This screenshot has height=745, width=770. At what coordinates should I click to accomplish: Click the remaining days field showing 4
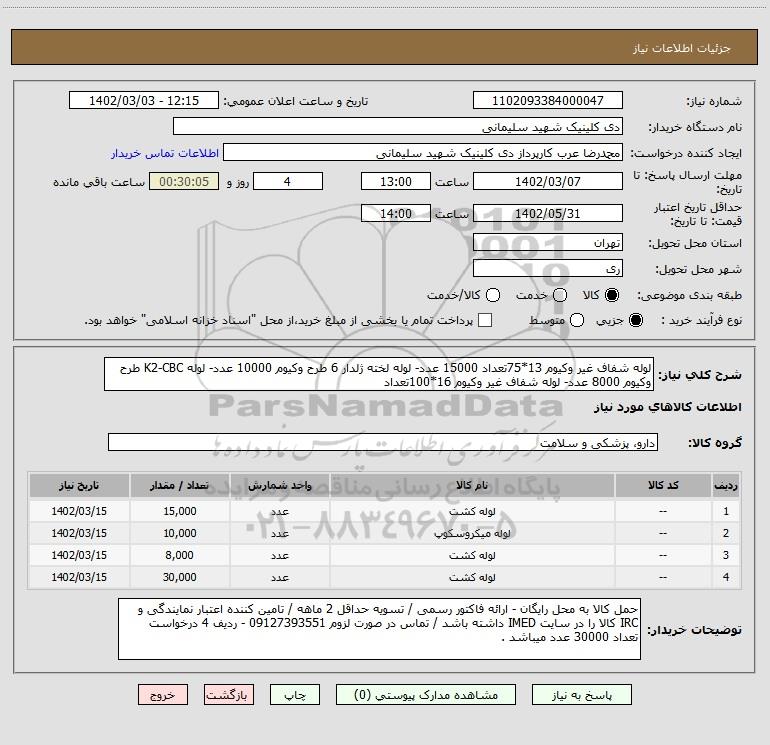pos(288,181)
